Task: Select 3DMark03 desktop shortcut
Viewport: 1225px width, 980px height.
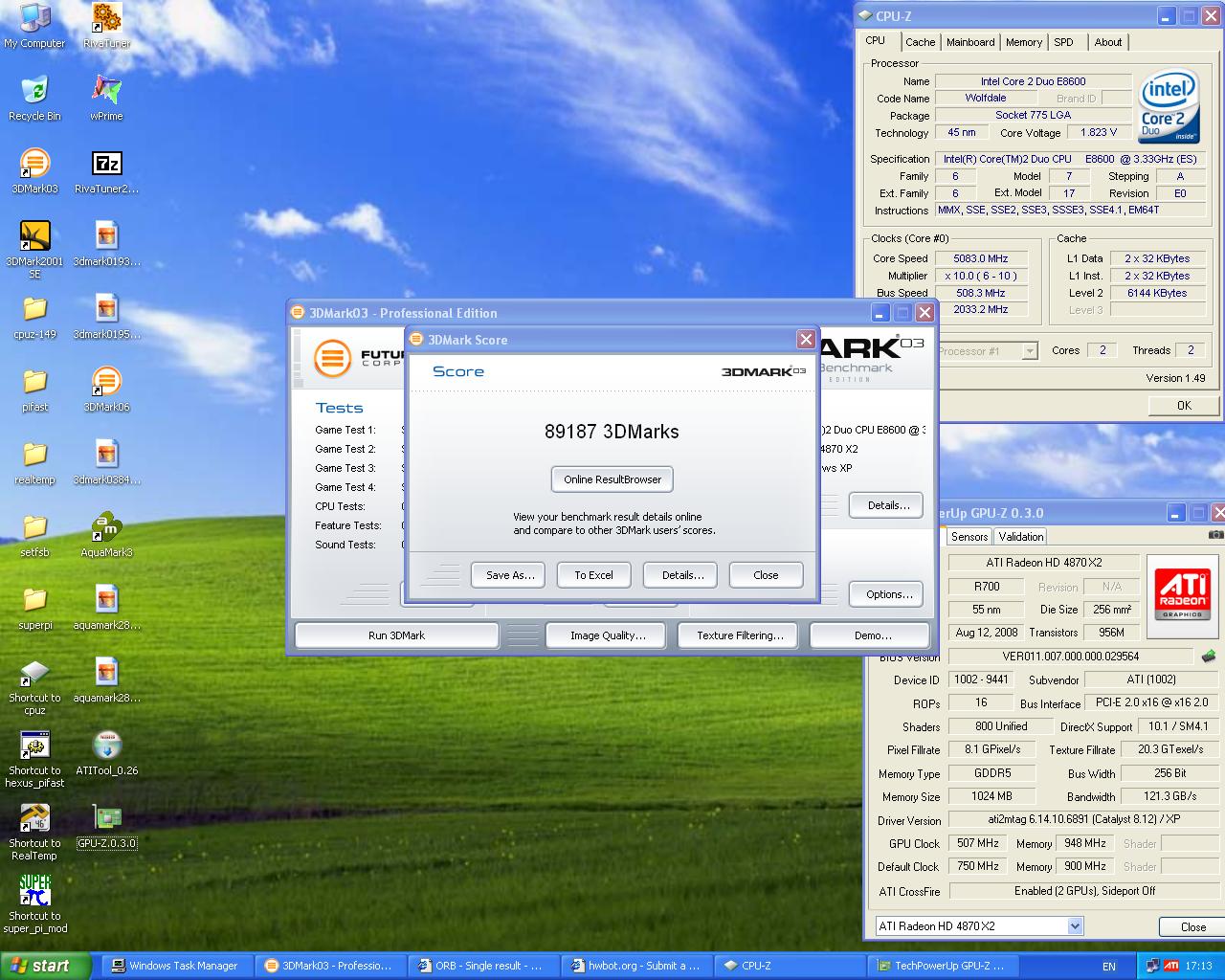Action: (34, 171)
